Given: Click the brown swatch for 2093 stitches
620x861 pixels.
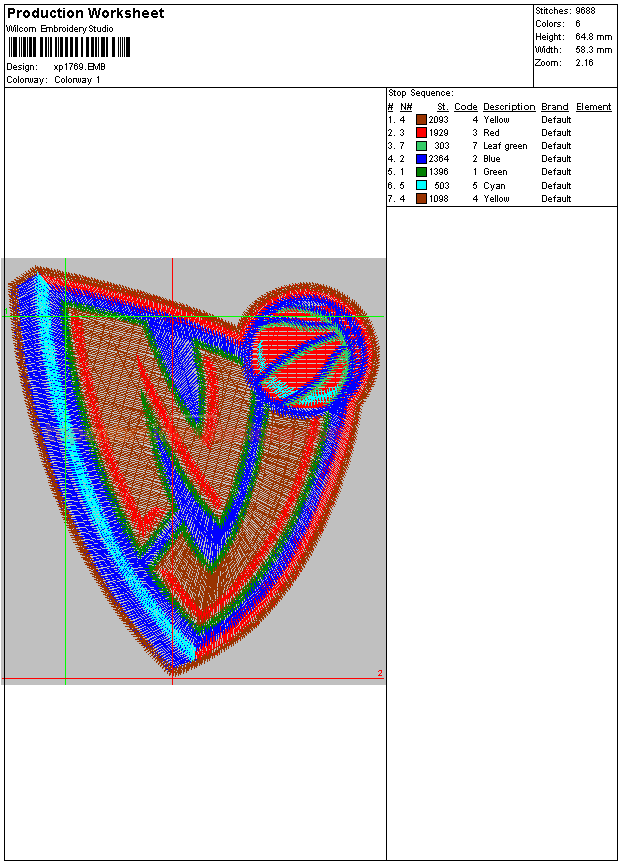Looking at the screenshot, I should pos(421,120).
